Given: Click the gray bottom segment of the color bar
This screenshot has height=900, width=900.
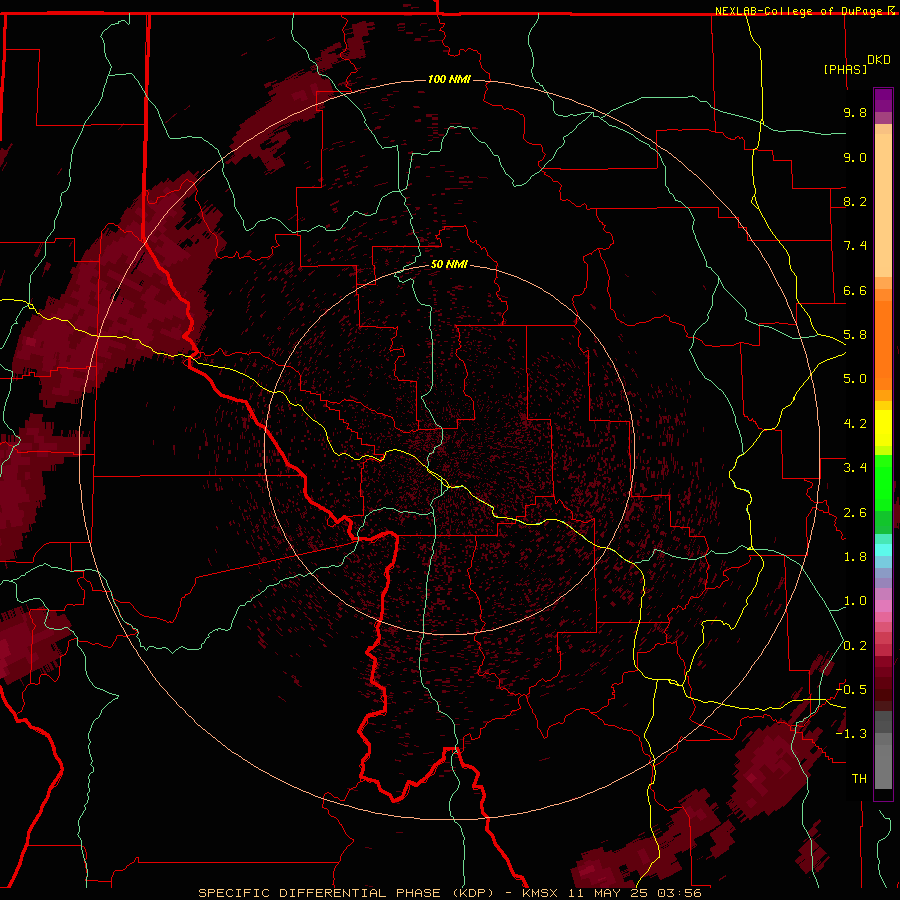Looking at the screenshot, I should coord(883,767).
